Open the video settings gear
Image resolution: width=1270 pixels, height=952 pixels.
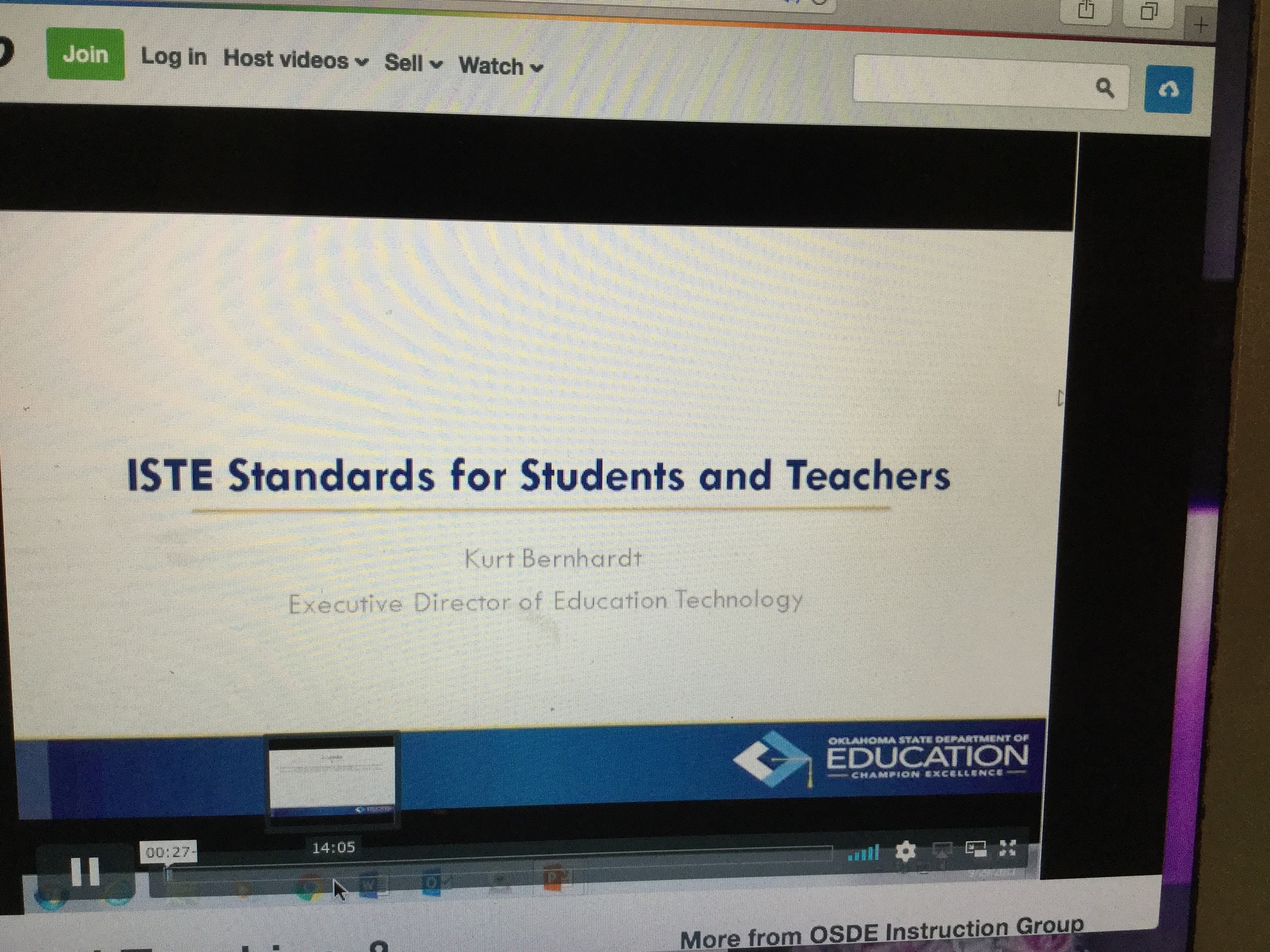pos(905,852)
